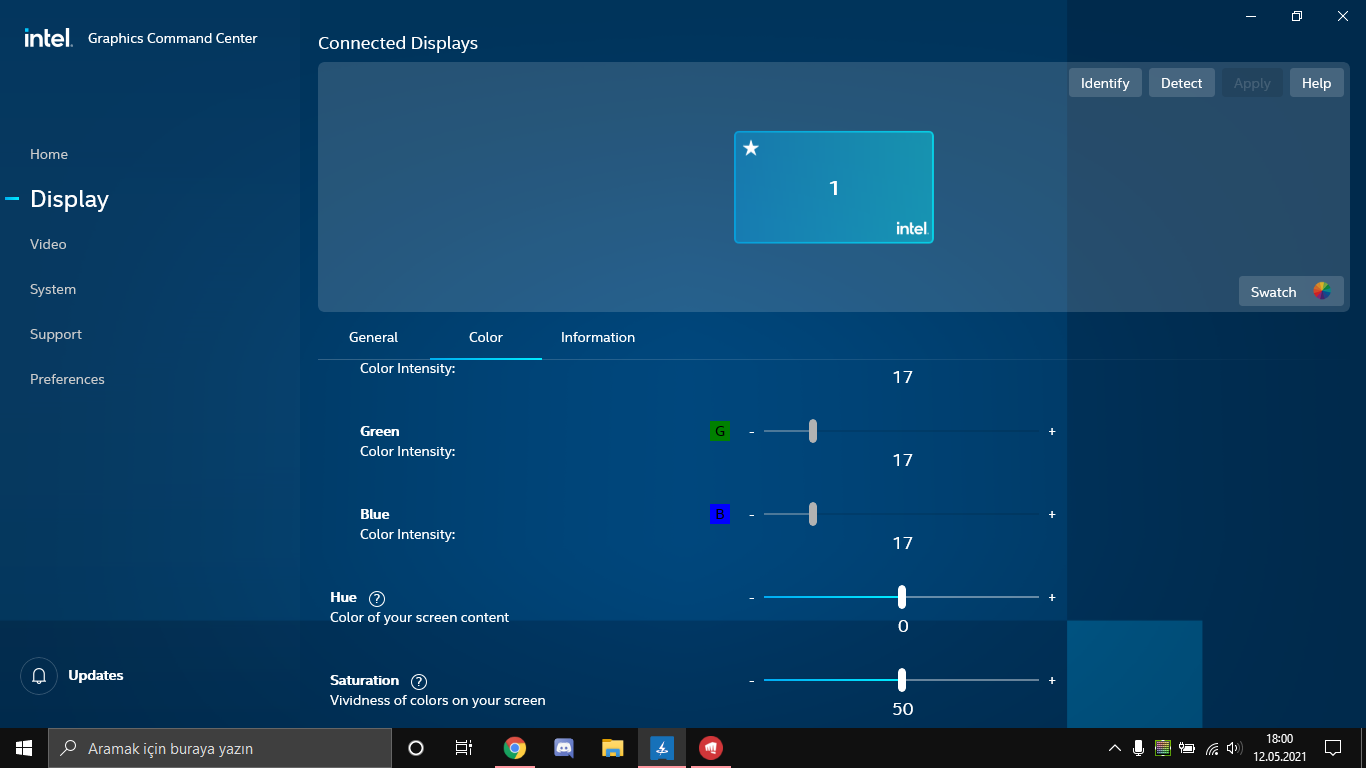Click the Identify button

tap(1105, 83)
